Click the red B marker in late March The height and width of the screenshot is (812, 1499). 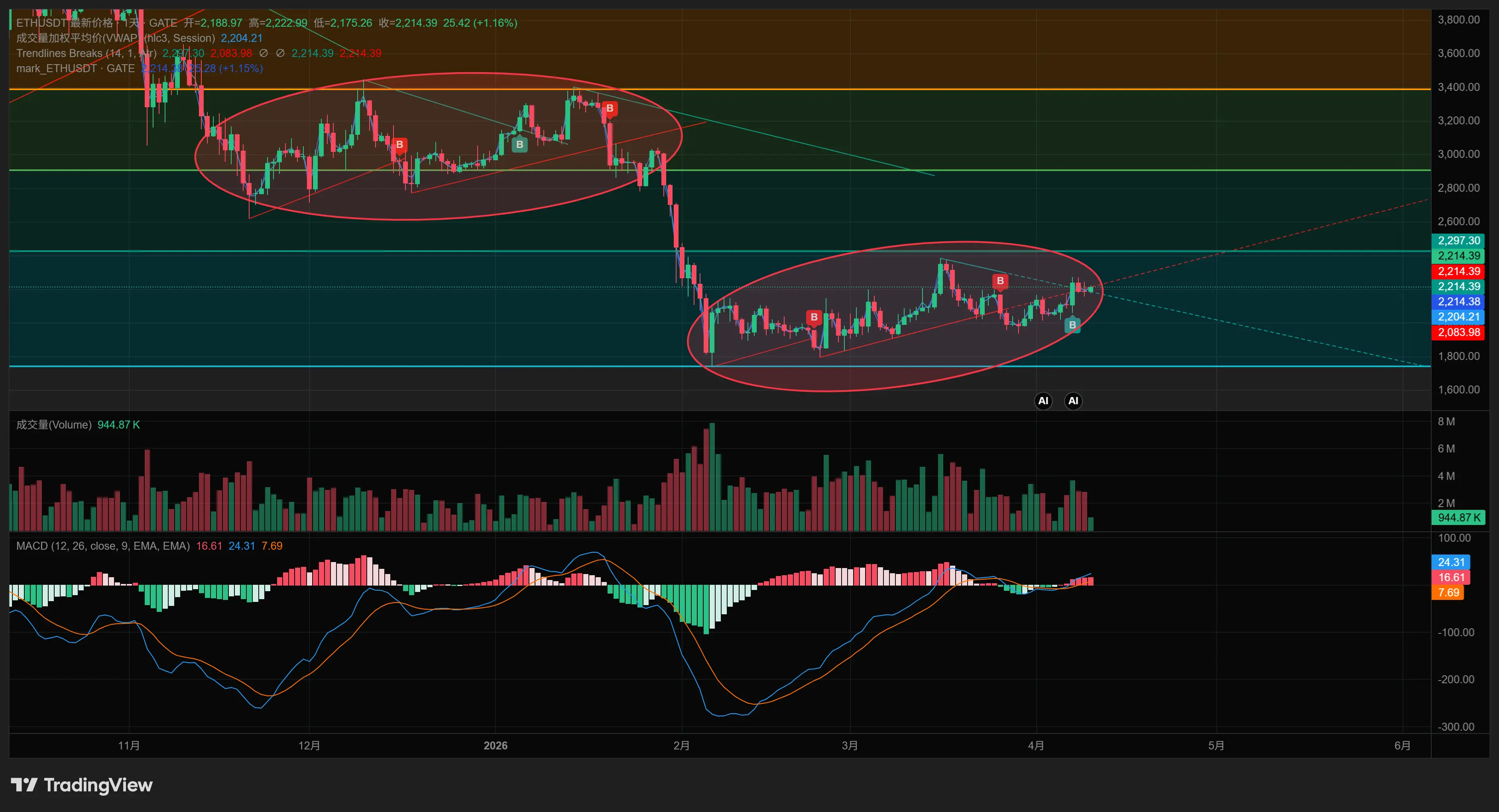coord(1000,281)
